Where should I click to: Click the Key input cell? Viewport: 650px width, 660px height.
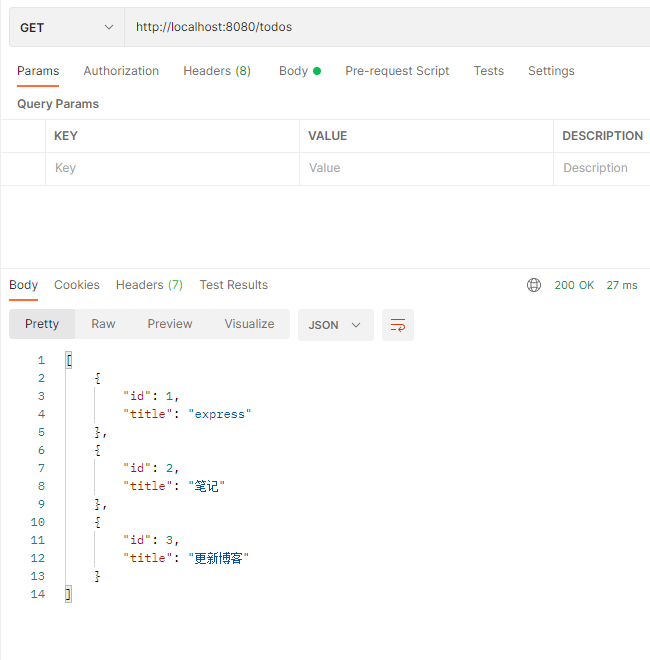click(x=172, y=168)
